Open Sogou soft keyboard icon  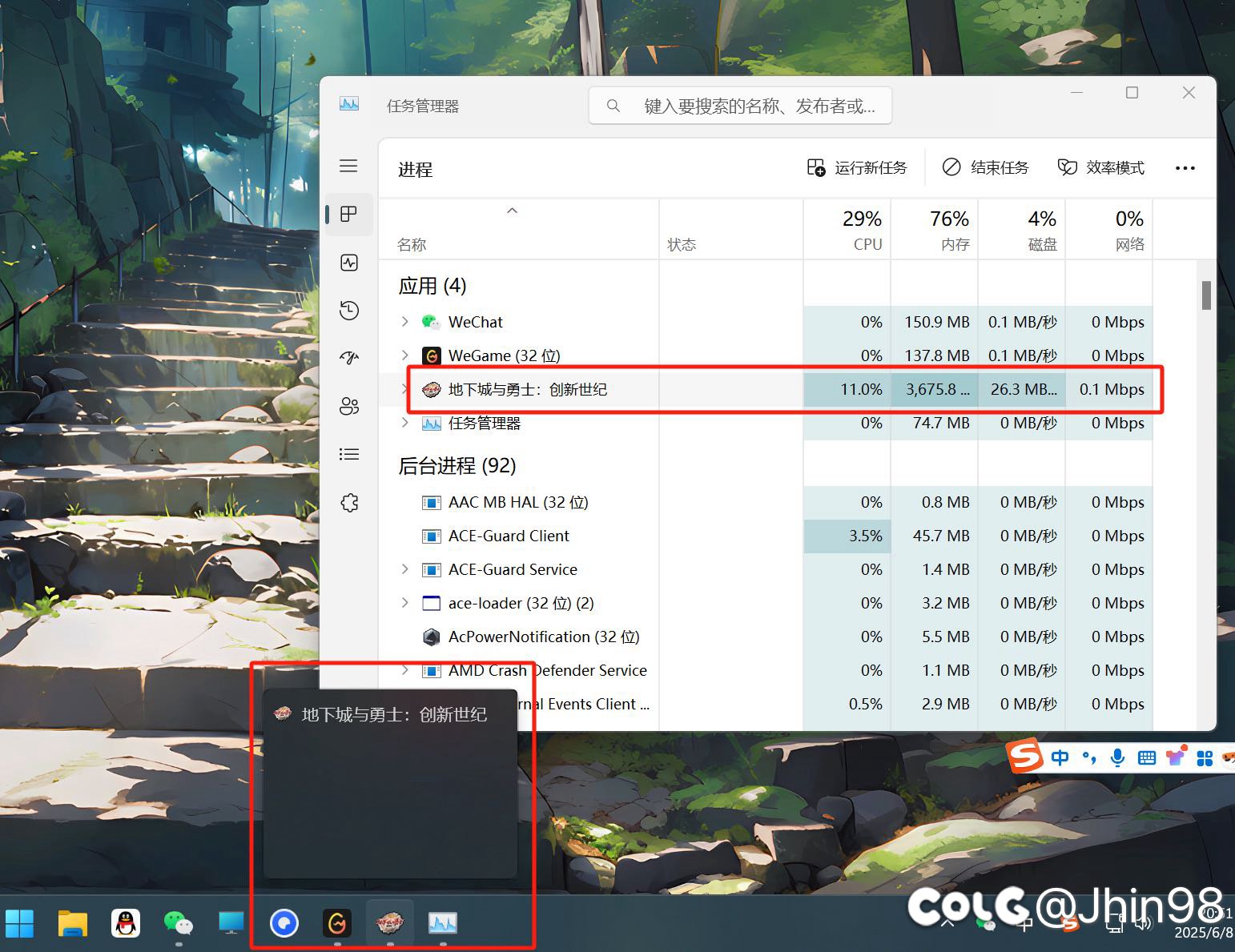(x=1147, y=757)
